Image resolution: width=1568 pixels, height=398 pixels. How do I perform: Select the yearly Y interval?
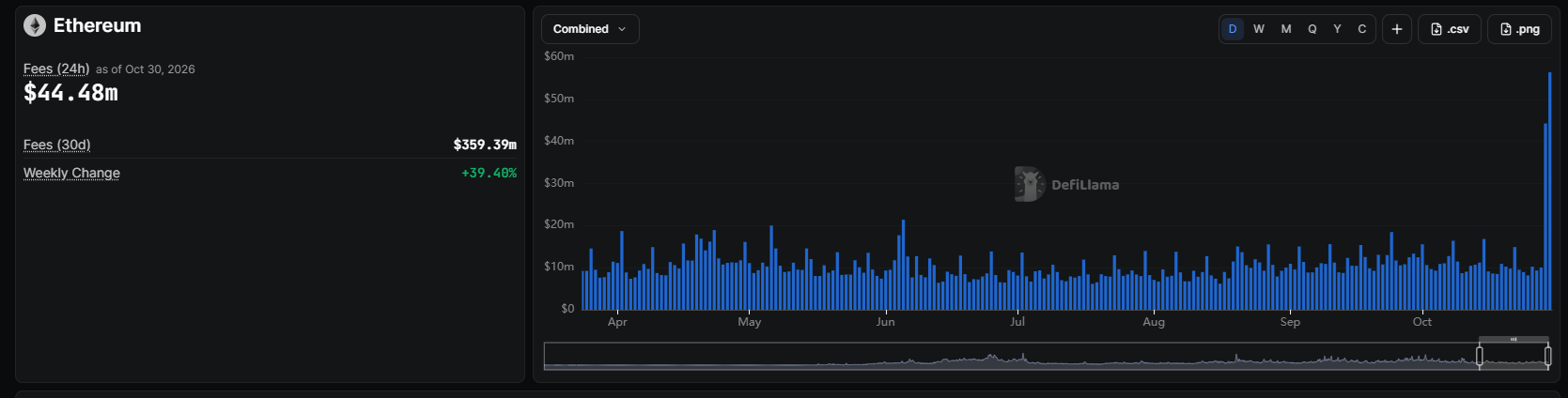click(x=1337, y=29)
